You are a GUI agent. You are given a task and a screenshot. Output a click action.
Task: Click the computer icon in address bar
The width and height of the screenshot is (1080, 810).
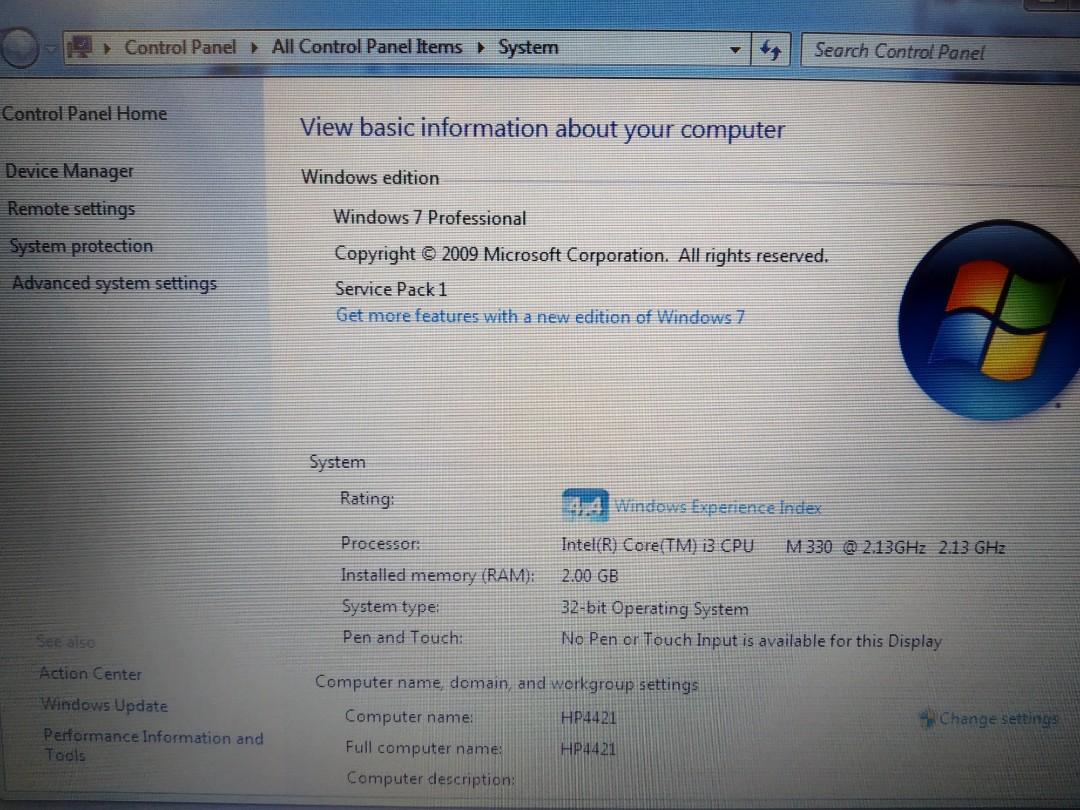click(80, 48)
